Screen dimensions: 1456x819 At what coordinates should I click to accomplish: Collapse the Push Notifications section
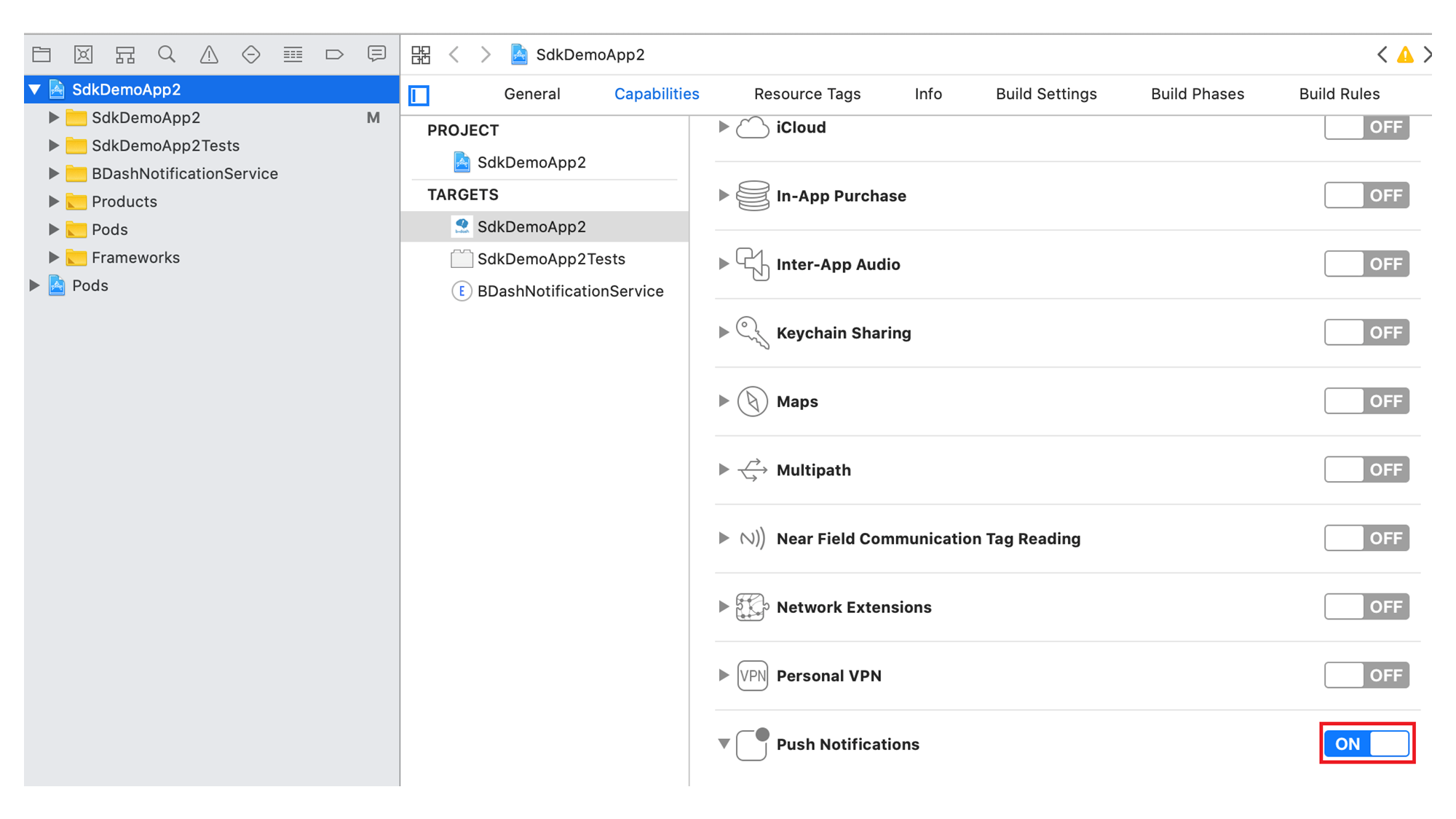click(x=723, y=744)
